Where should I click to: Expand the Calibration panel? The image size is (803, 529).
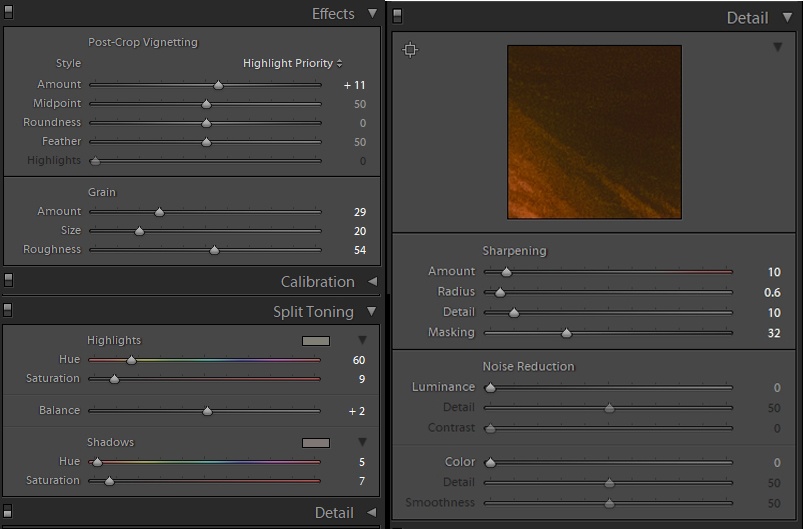pos(372,282)
